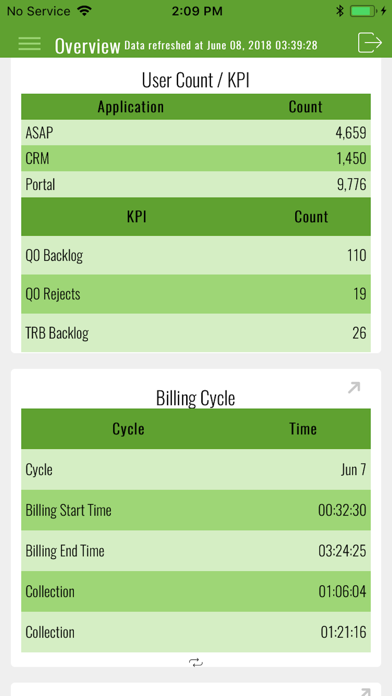Expand the next card using the bottom arrow icon
Screen dimensions: 392x696
pyautogui.click(x=365, y=692)
